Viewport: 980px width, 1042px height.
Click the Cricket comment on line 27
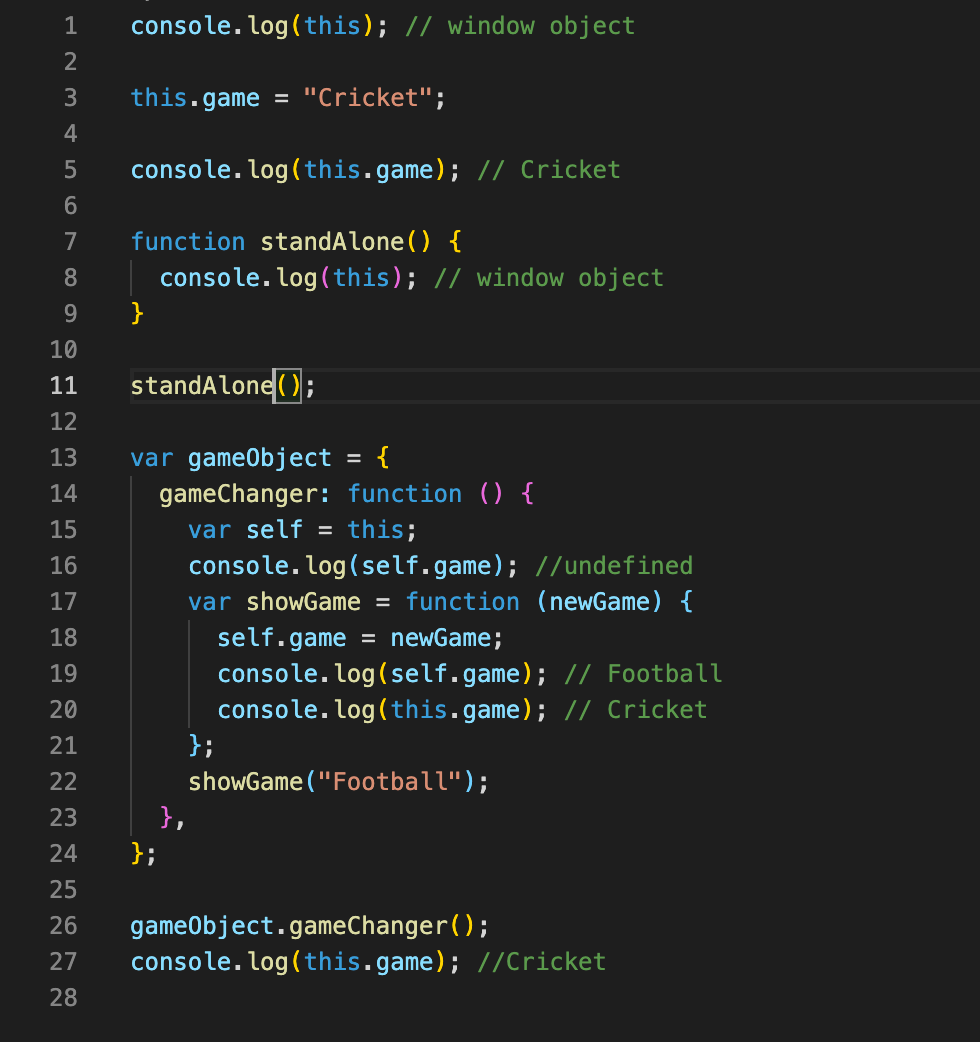pos(540,961)
